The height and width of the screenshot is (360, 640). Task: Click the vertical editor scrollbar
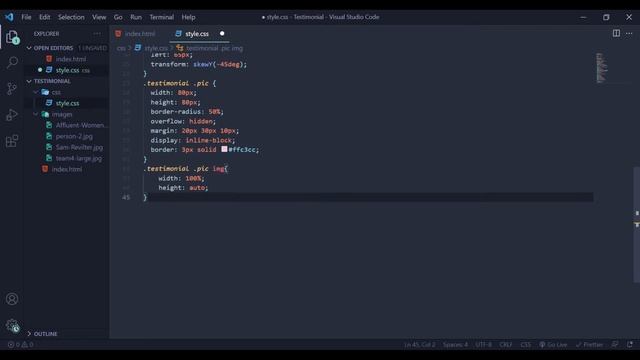[637, 224]
